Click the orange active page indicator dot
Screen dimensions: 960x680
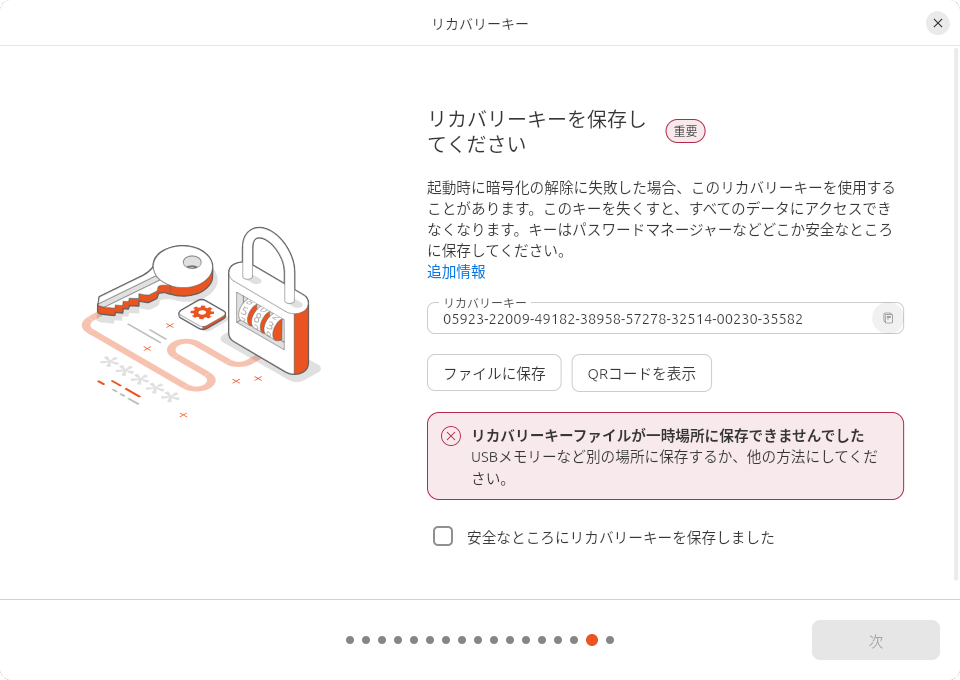(x=592, y=640)
